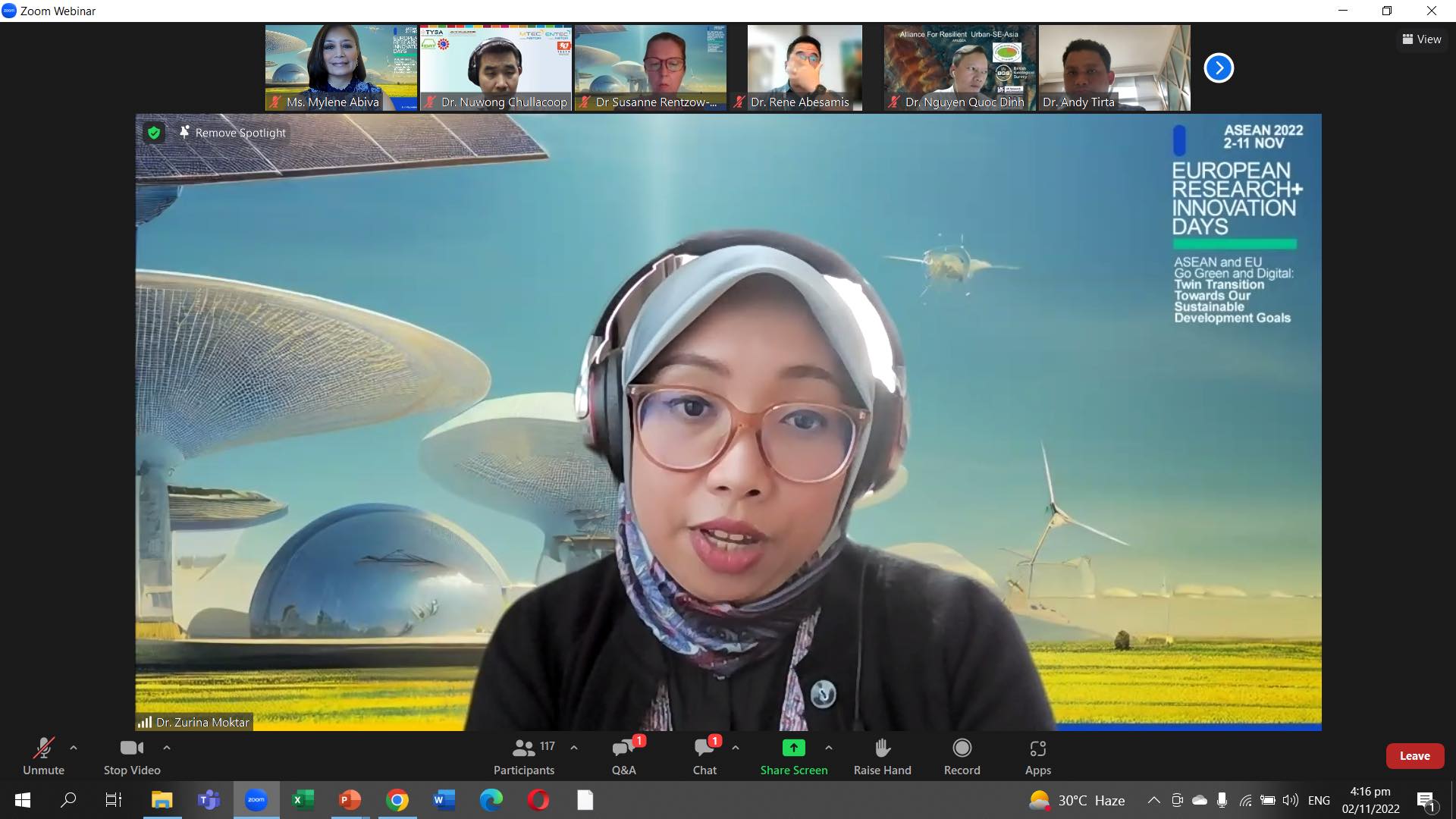This screenshot has width=1456, height=819.
Task: Open the View layout menu
Action: point(1422,39)
